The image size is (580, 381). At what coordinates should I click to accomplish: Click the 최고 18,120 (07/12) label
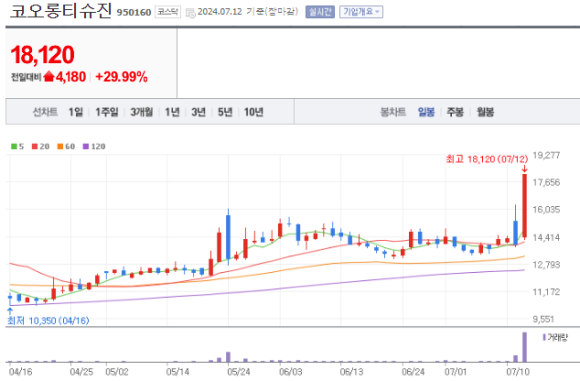[x=487, y=159]
